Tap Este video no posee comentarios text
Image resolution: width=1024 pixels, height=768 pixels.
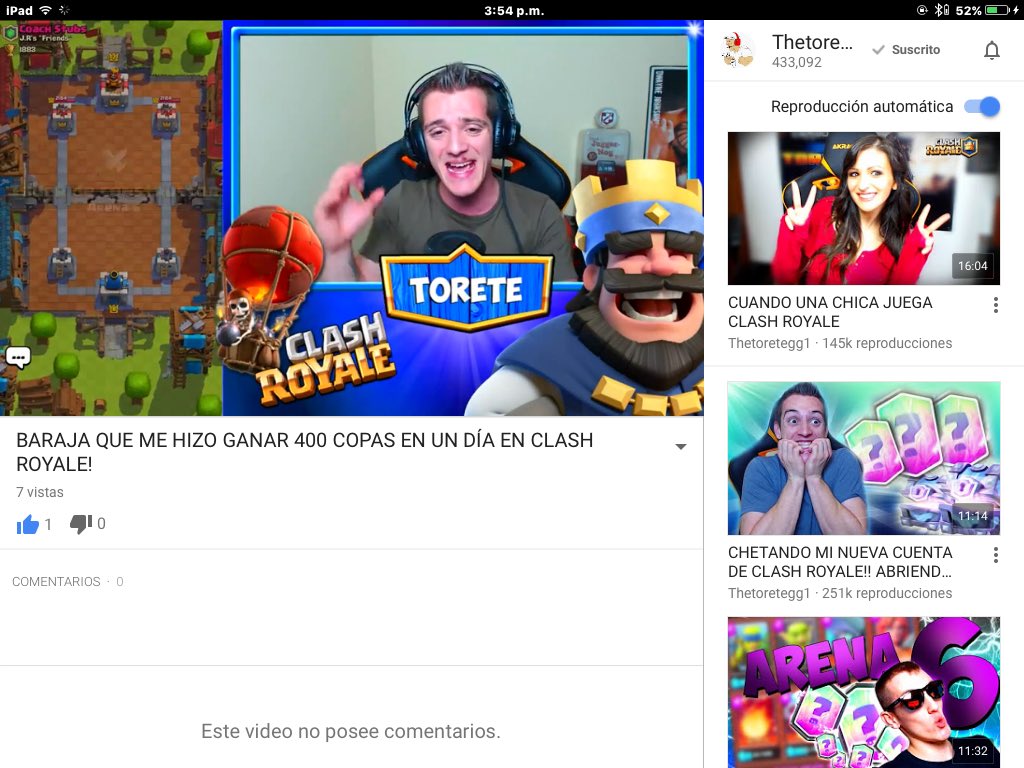coord(351,731)
